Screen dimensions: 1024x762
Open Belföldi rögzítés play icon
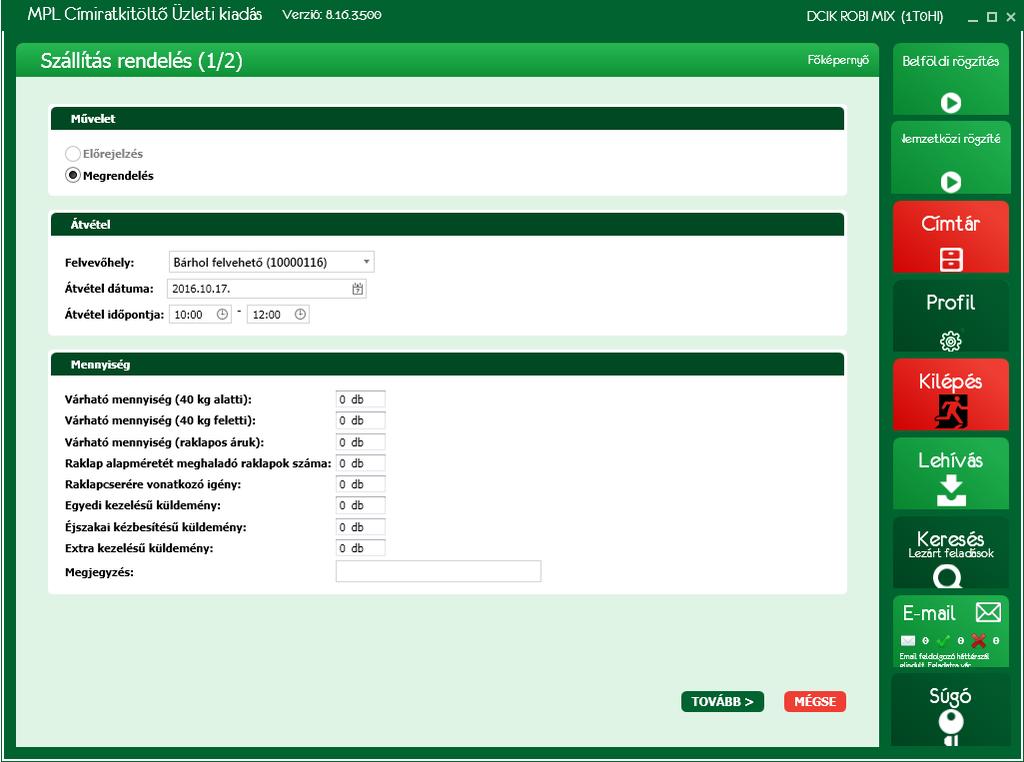point(950,103)
